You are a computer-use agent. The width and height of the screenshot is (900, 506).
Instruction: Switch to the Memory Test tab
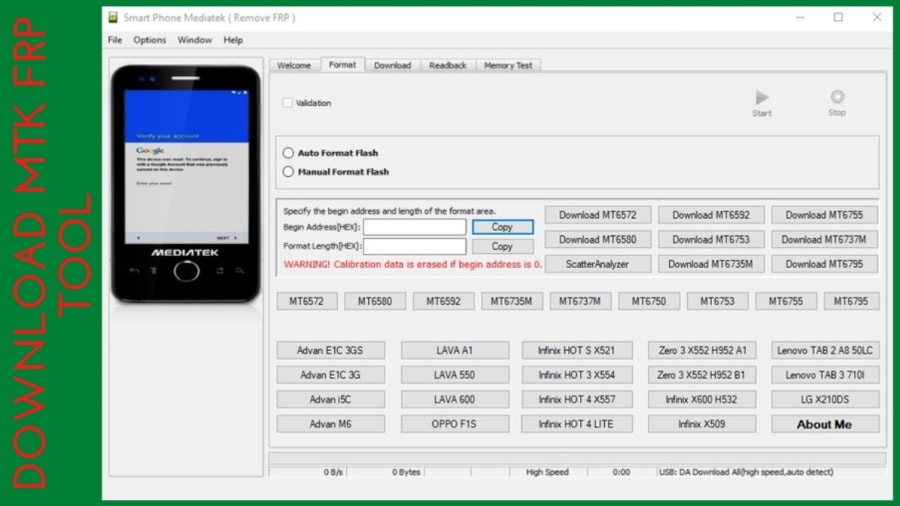pyautogui.click(x=508, y=65)
